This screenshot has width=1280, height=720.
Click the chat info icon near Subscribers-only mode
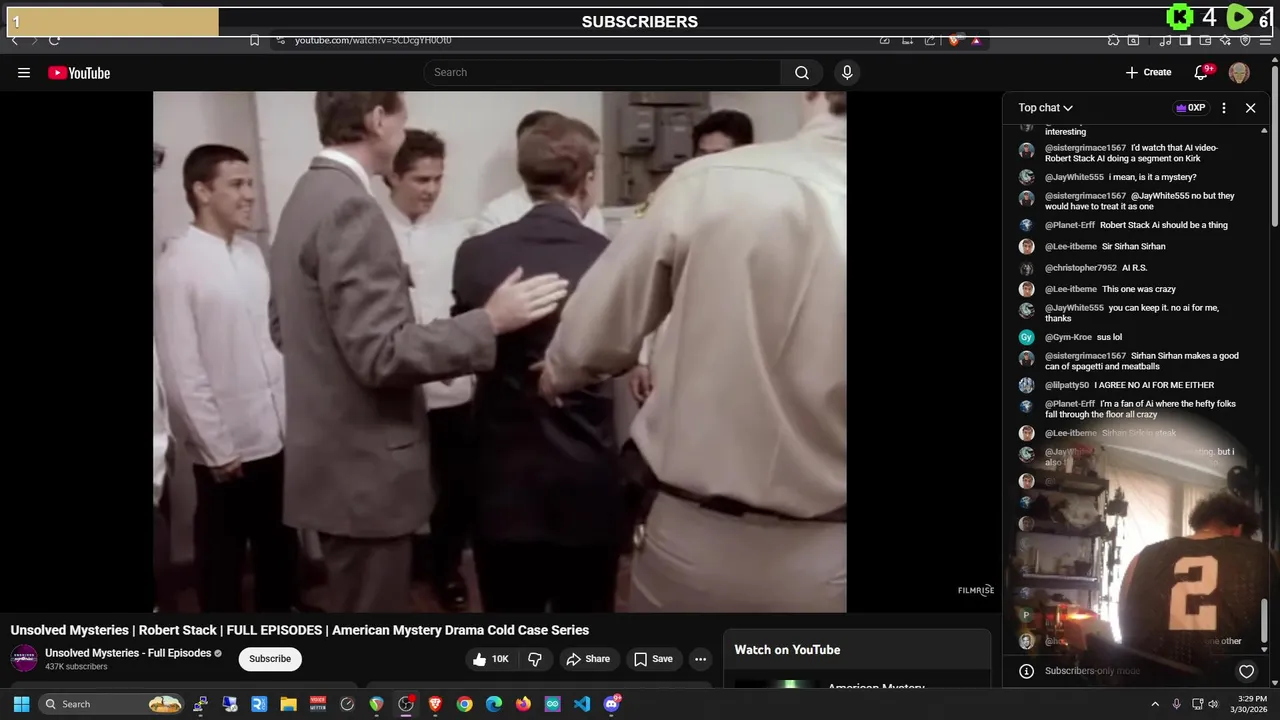click(x=1026, y=671)
